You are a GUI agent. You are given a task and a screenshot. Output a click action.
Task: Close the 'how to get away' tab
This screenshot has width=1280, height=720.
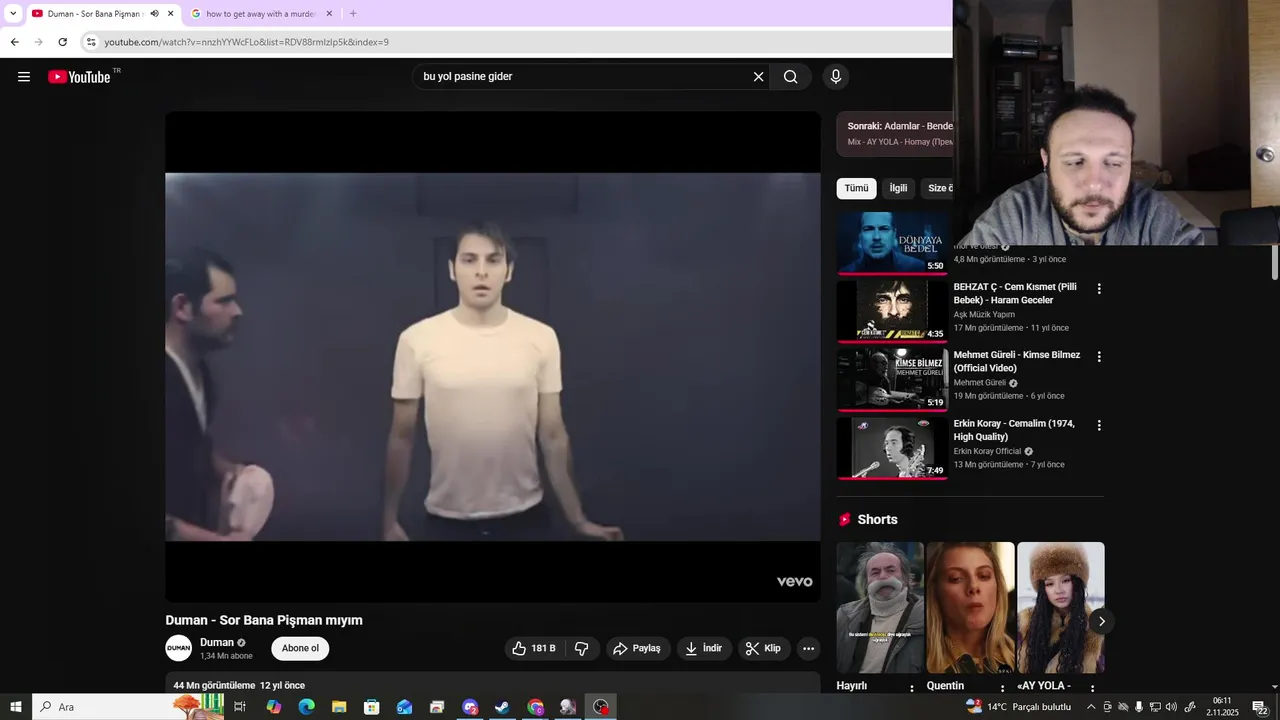(331, 14)
